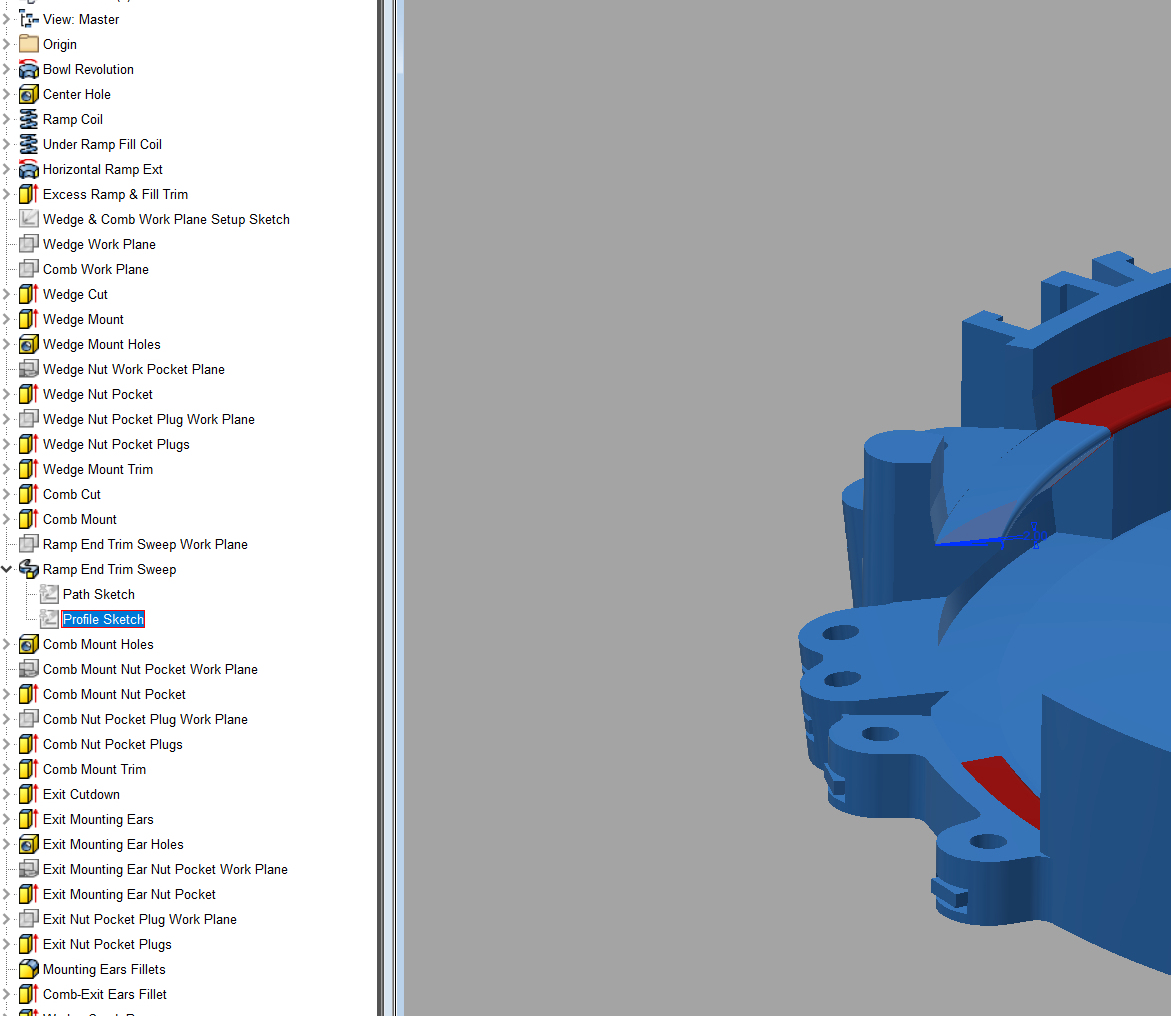Image resolution: width=1171 pixels, height=1016 pixels.
Task: Click the Mounting Ears Fillets icon
Action: point(28,969)
